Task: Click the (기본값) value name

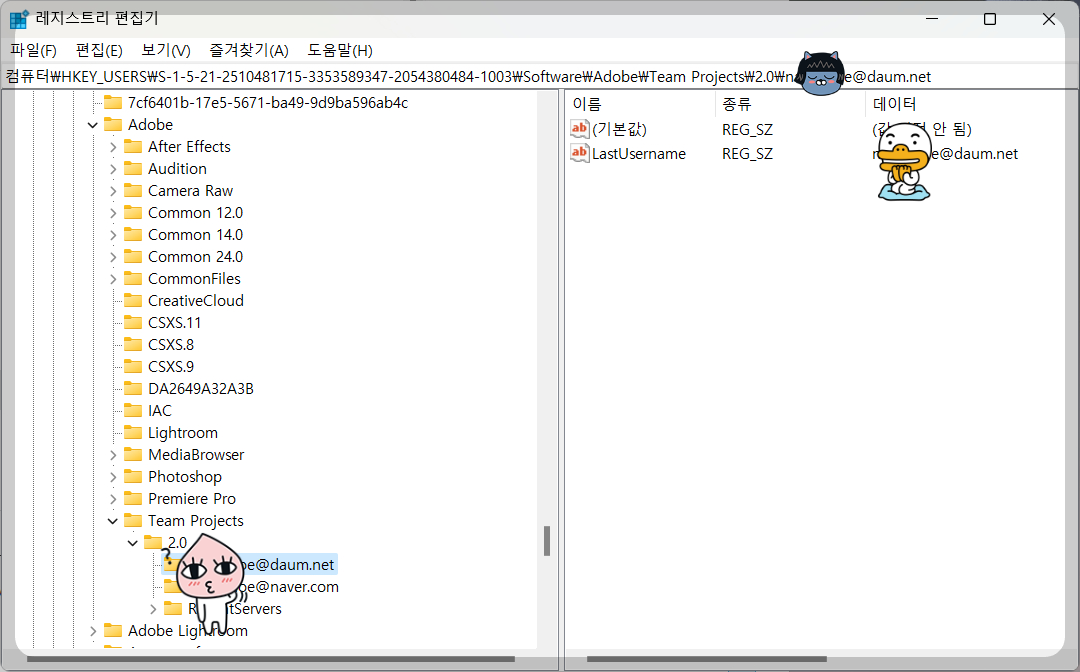Action: click(619, 129)
